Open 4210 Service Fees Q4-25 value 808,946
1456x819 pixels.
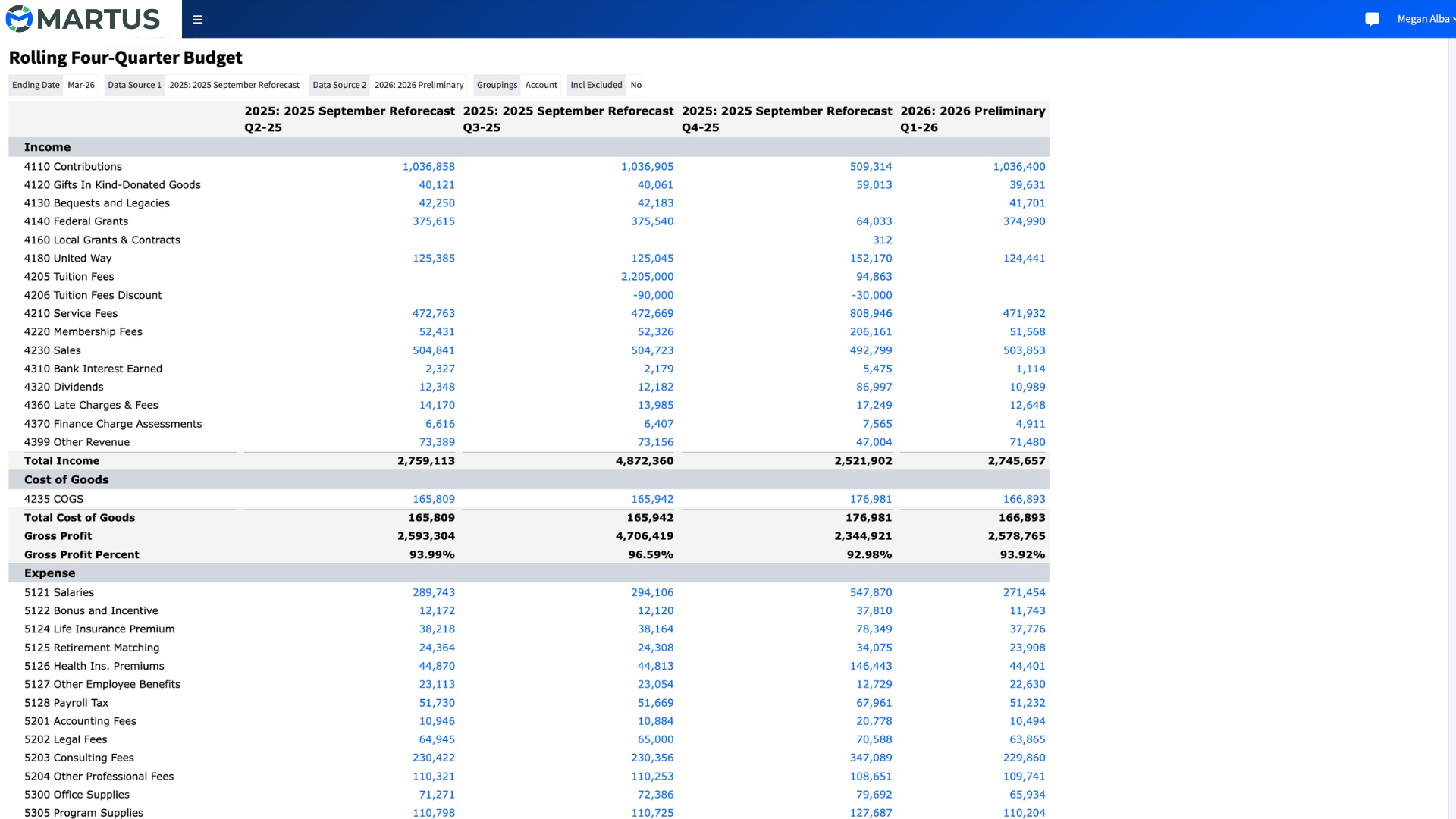(871, 313)
